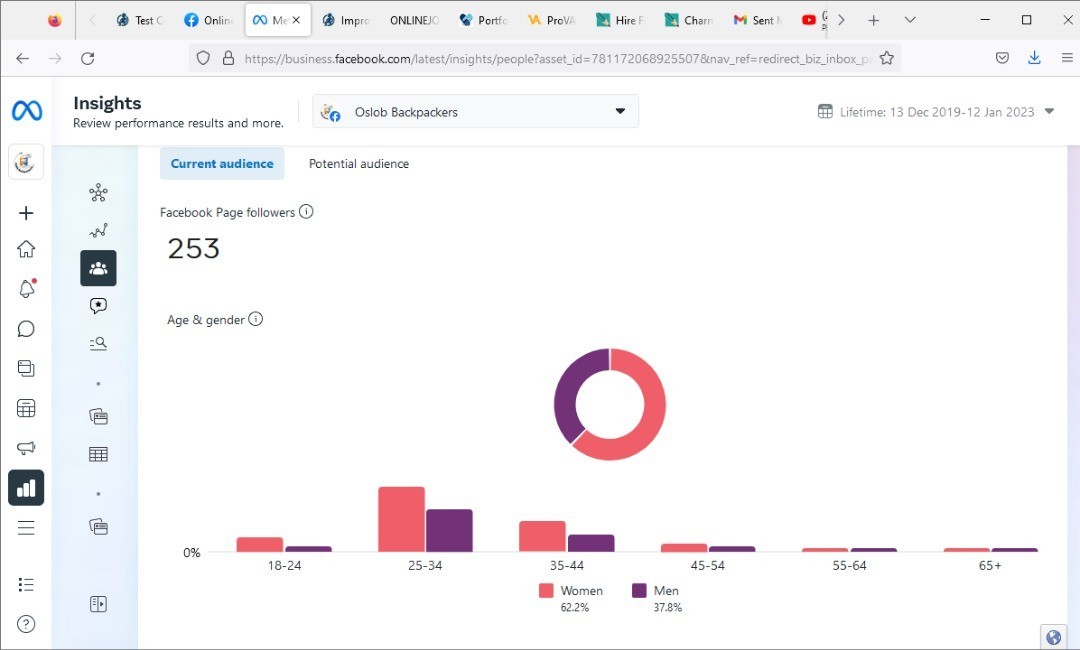Switch to Test C browser tab
1080x650 pixels.
click(140, 20)
